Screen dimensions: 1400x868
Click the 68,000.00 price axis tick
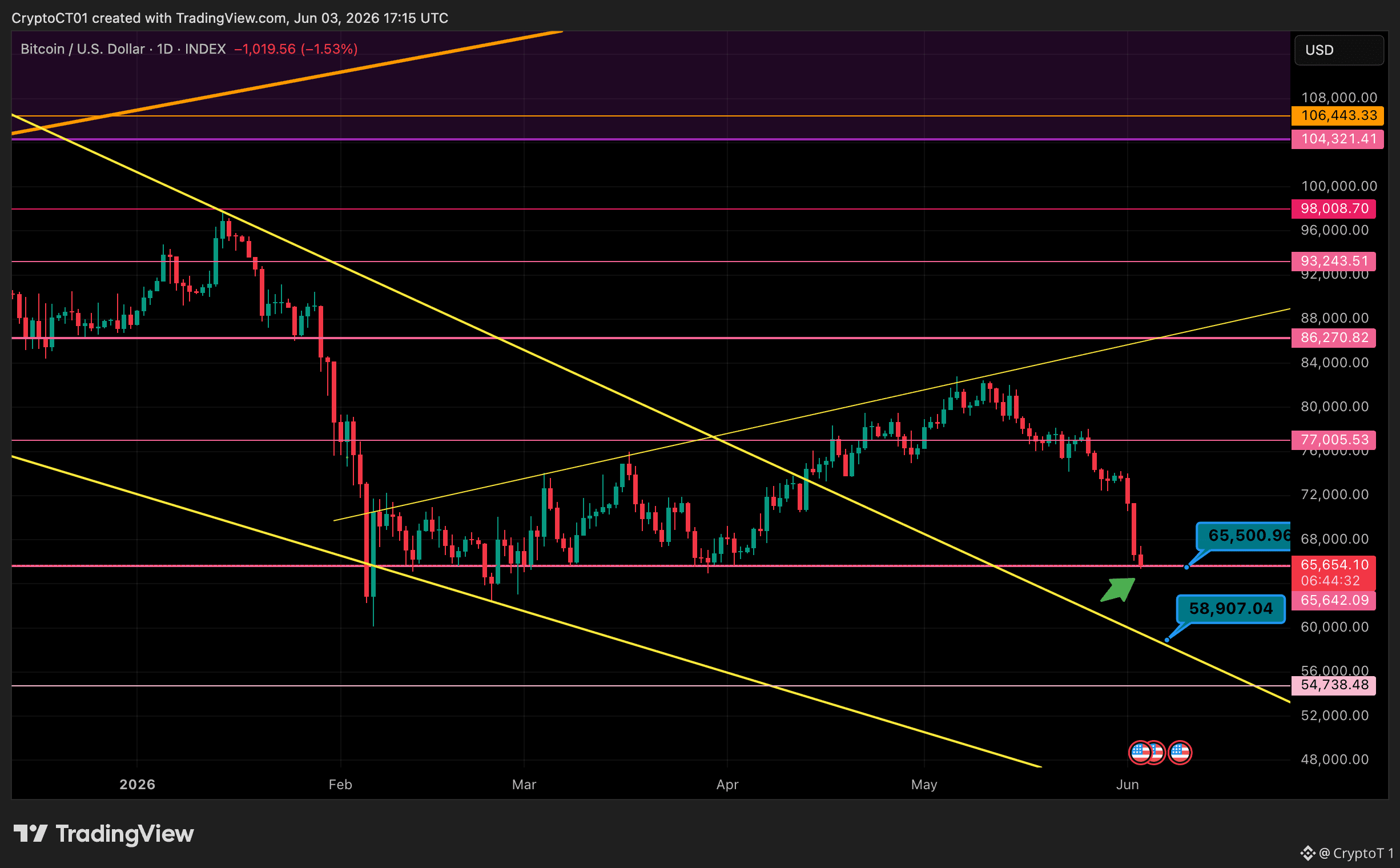point(1334,539)
